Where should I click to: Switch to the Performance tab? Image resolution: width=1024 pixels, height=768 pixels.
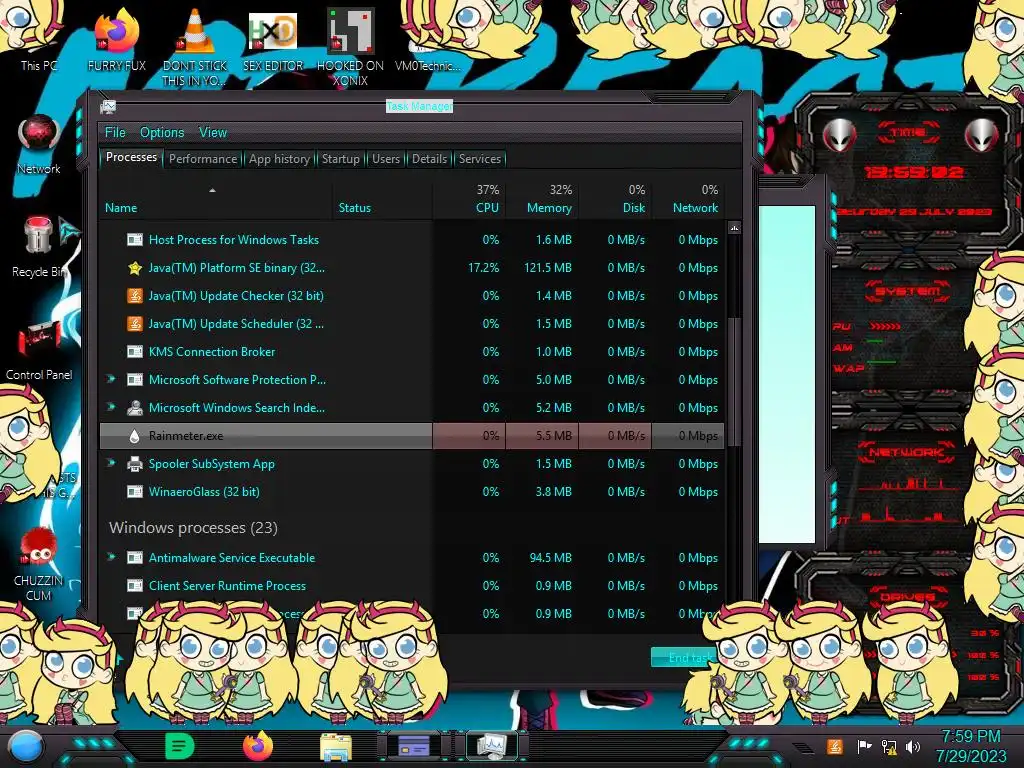point(203,159)
